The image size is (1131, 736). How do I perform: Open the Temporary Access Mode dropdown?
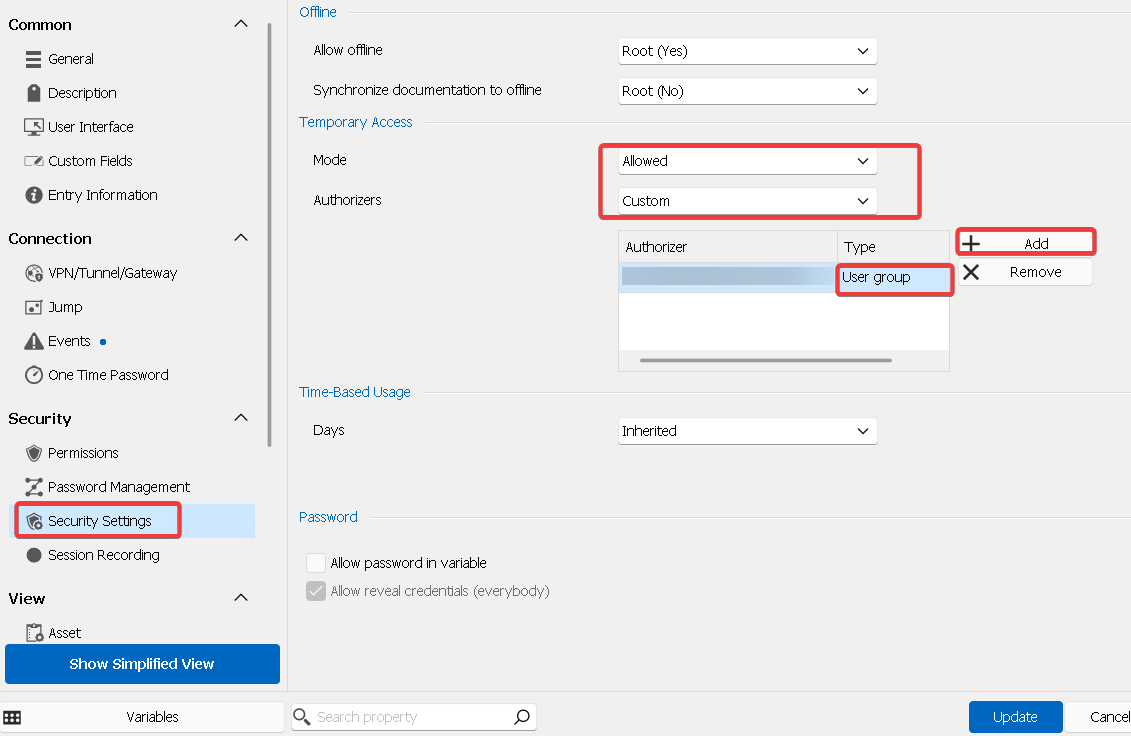point(747,161)
